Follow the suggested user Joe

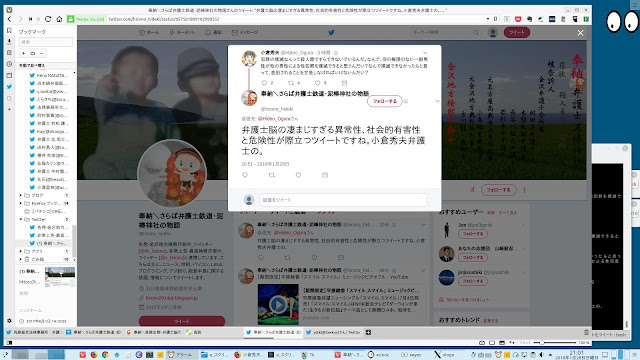[473, 234]
